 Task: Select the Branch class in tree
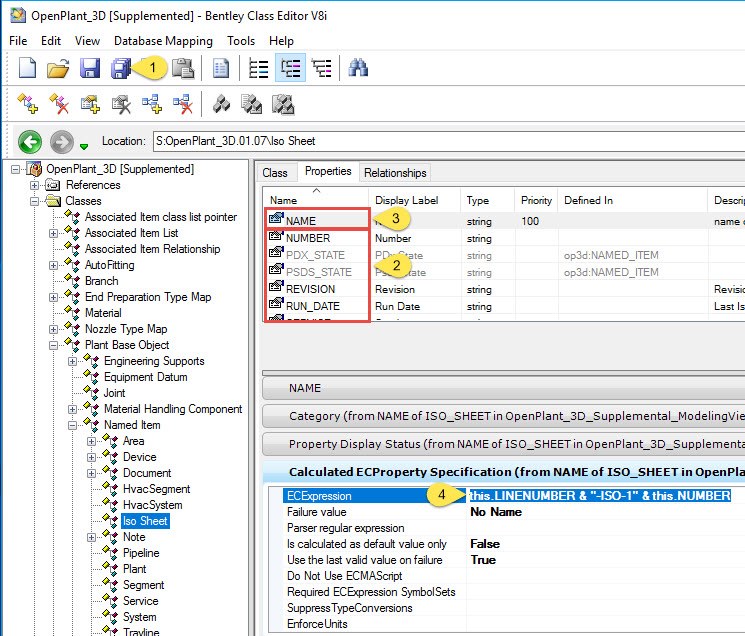(102, 281)
